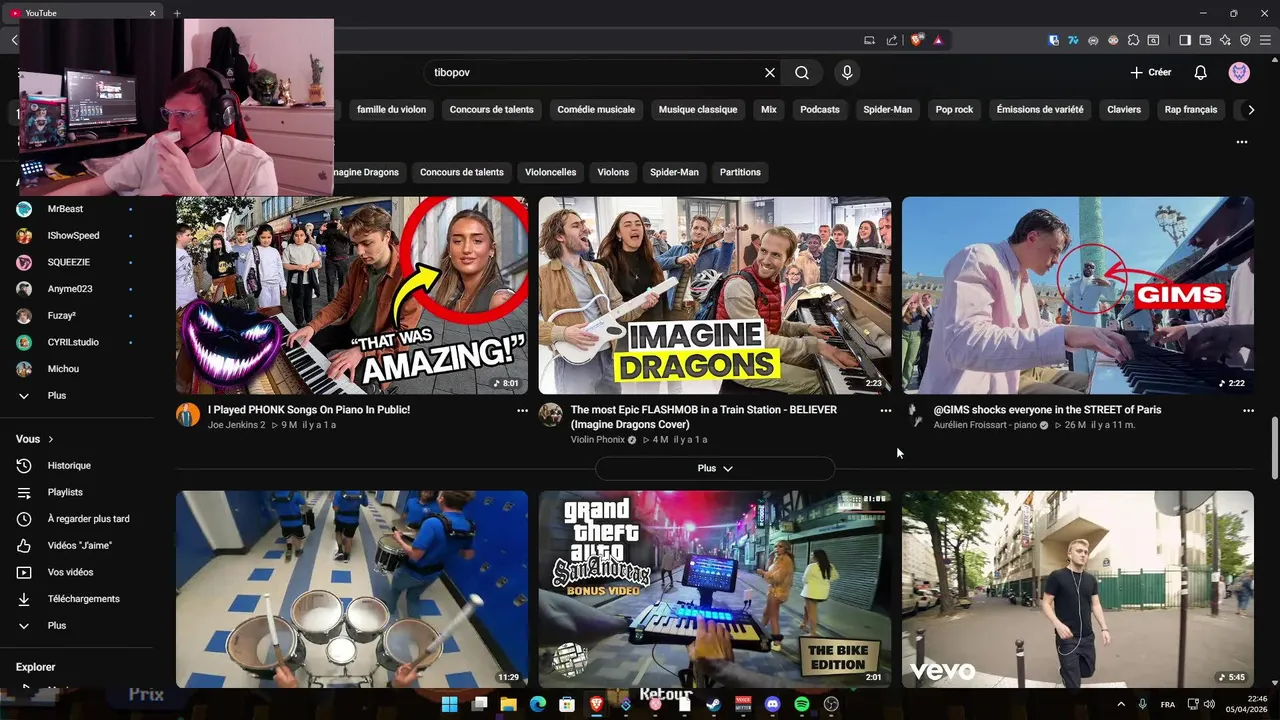Screen dimensions: 1280x720
Task: Open Discord from the taskbar
Action: pos(772,704)
